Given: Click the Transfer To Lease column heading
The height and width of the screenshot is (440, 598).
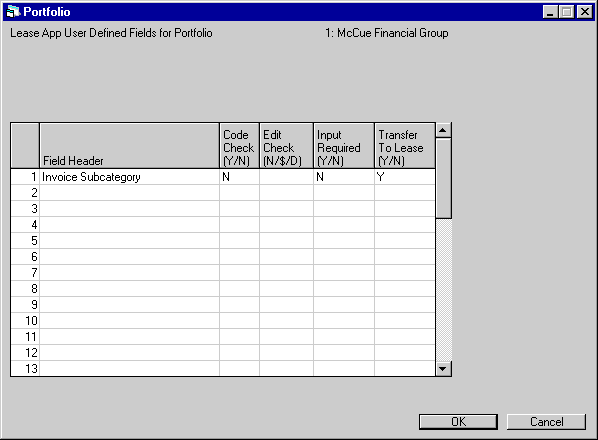Looking at the screenshot, I should (x=405, y=146).
